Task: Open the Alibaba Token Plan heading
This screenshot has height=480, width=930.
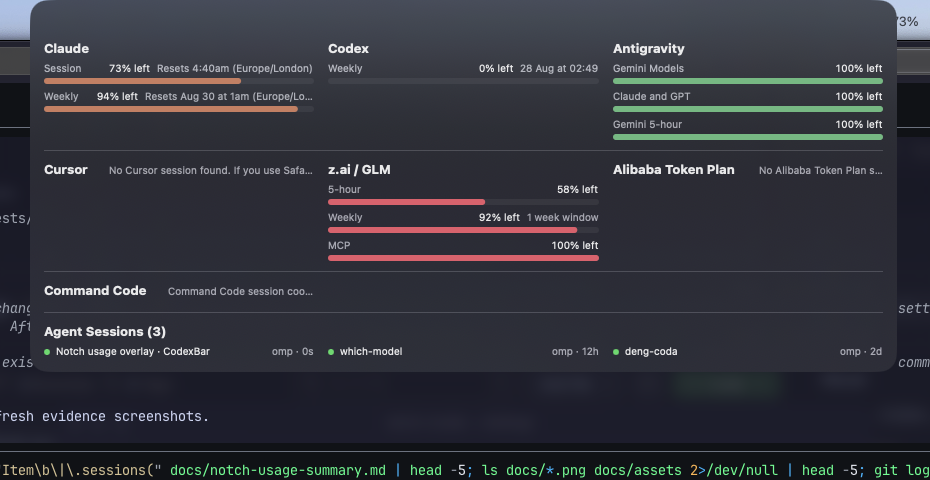Action: pyautogui.click(x=674, y=170)
